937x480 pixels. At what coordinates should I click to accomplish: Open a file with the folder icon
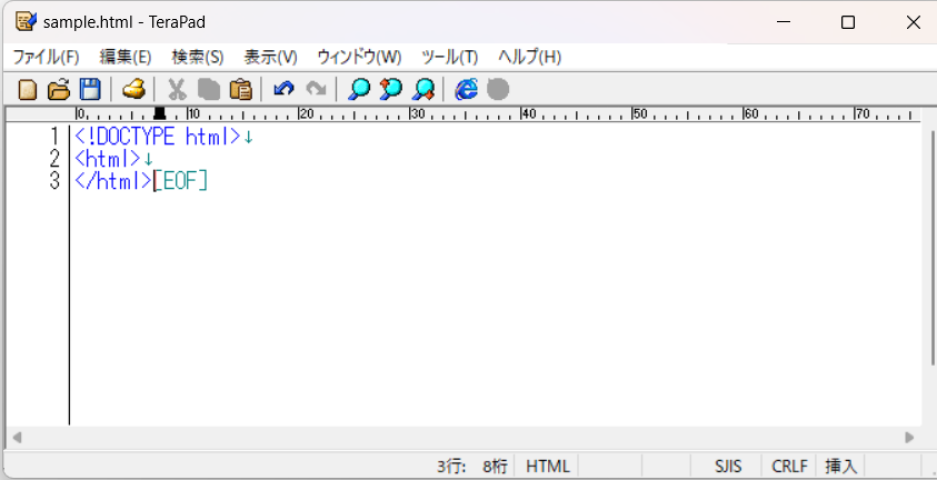tap(59, 90)
